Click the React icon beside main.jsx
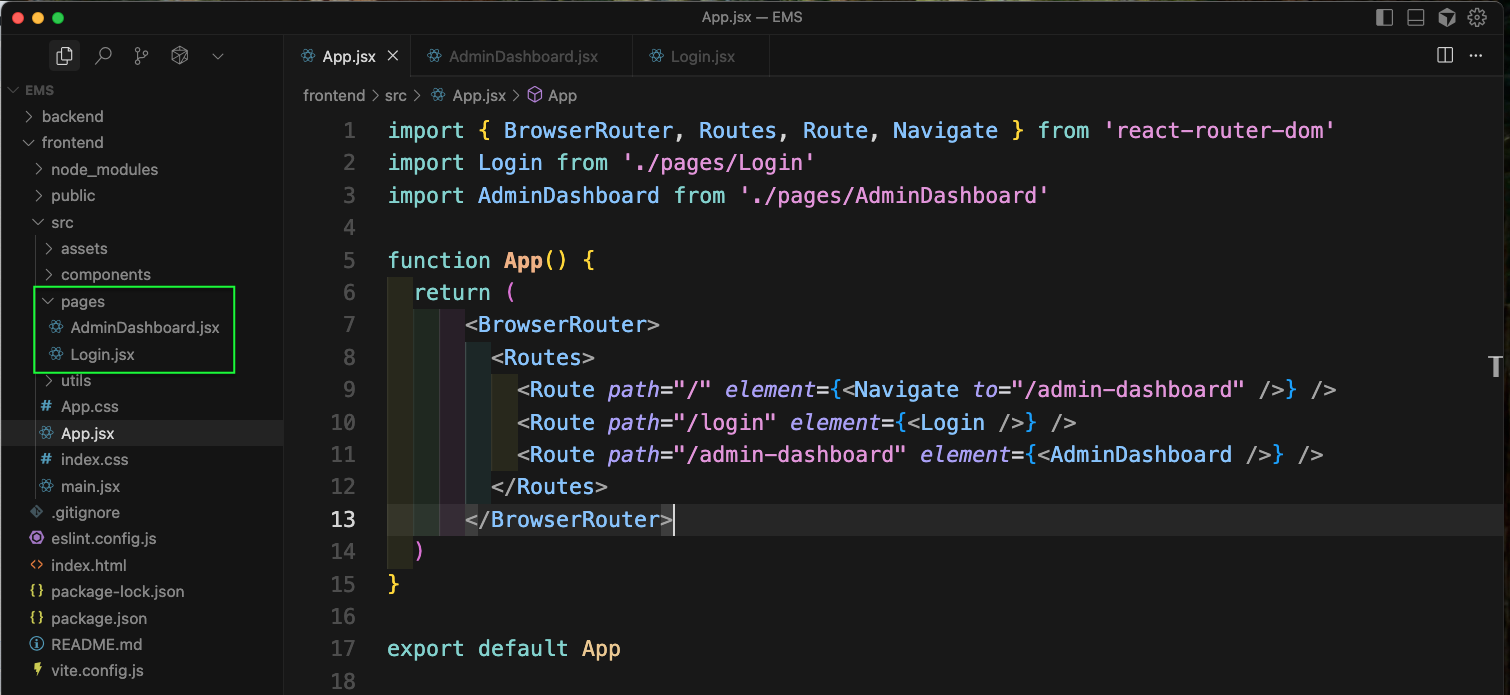 coord(46,486)
